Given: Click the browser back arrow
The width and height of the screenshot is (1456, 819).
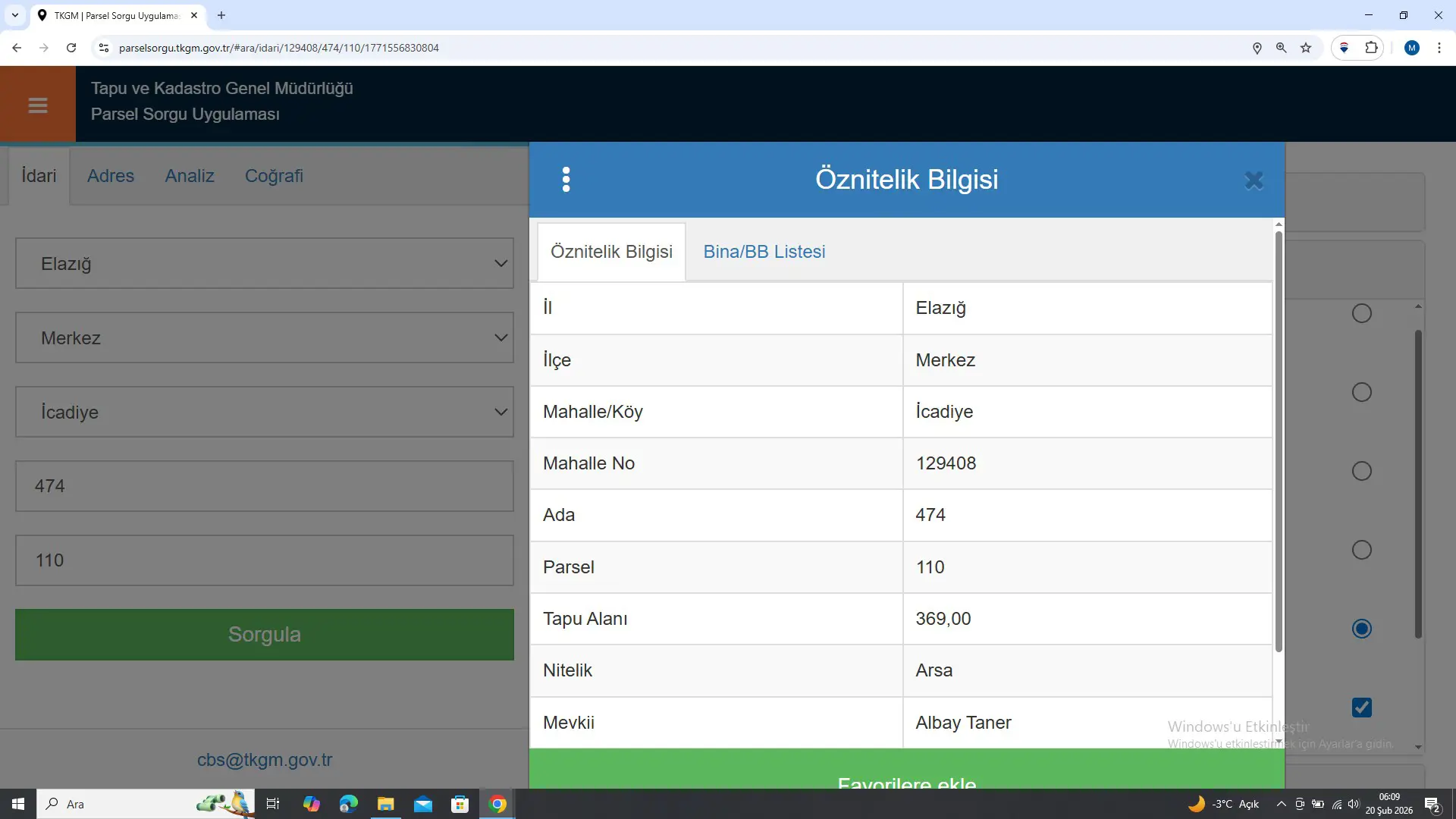Looking at the screenshot, I should point(17,48).
